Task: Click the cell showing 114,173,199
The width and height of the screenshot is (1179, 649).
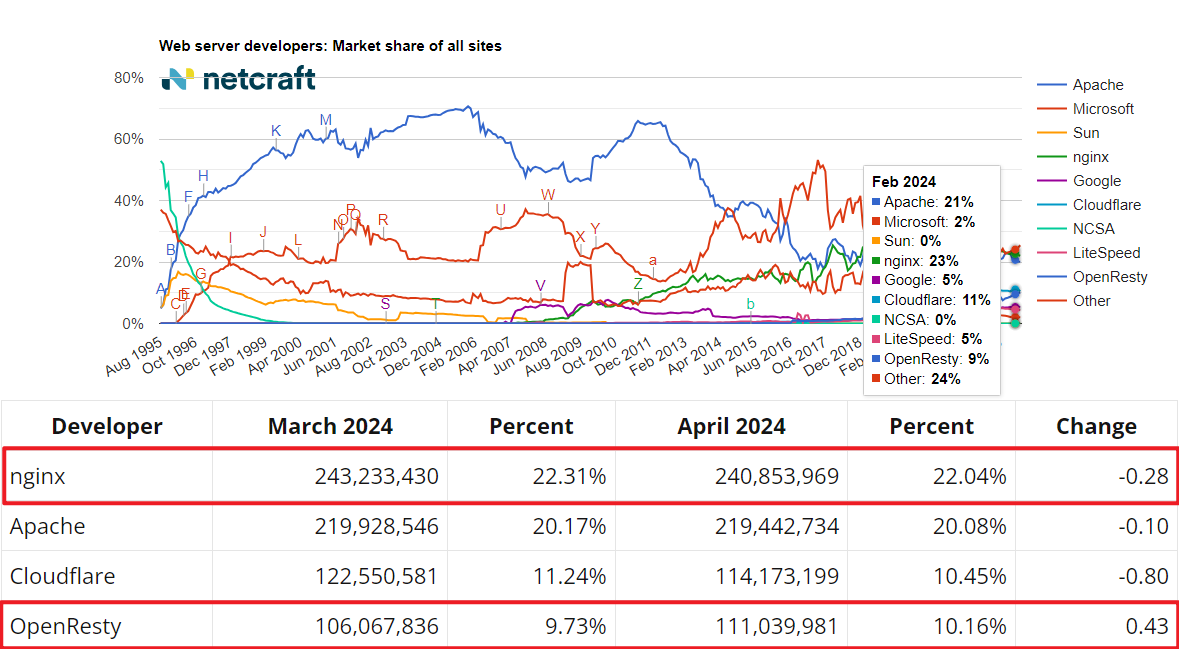Action: (732, 577)
